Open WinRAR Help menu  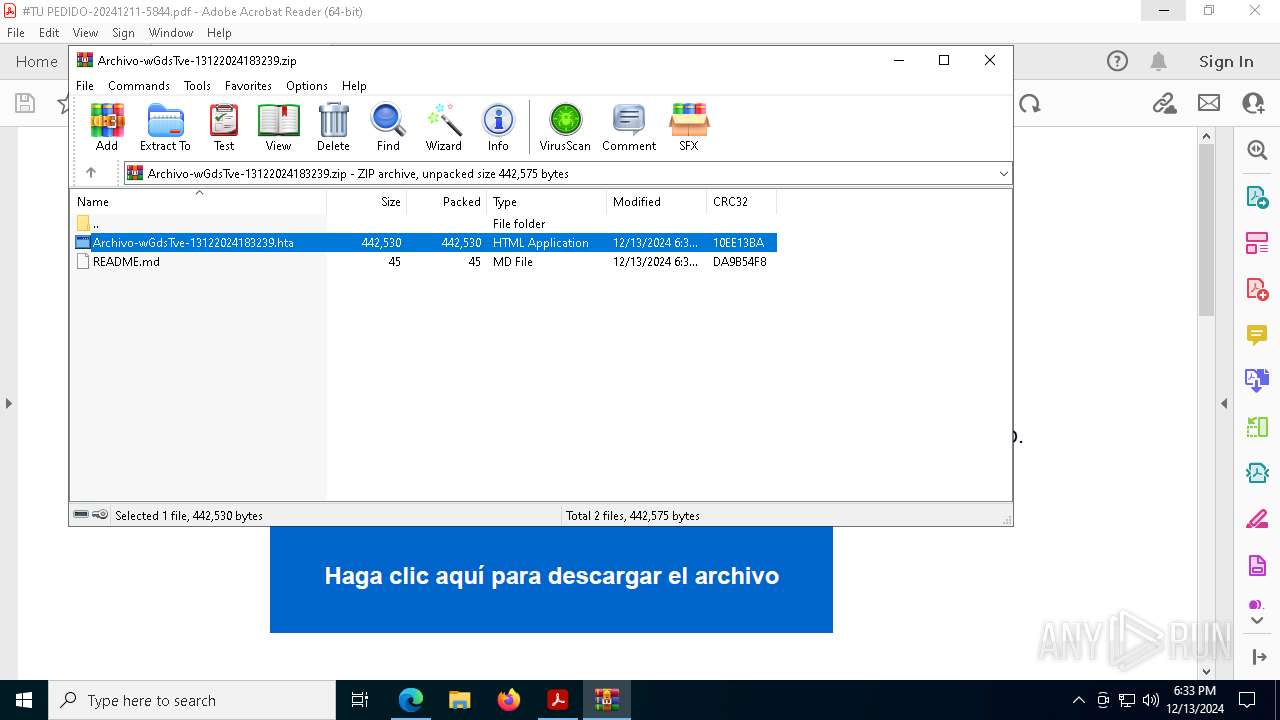354,86
